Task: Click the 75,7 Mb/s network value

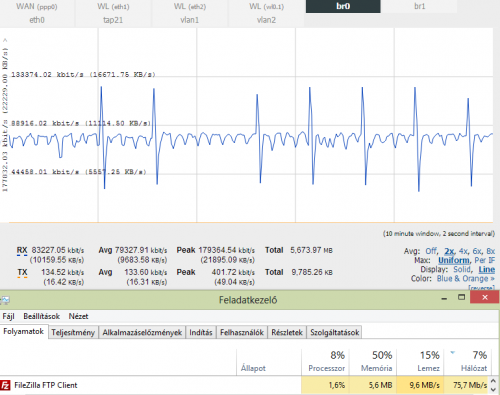Action: tap(470, 385)
